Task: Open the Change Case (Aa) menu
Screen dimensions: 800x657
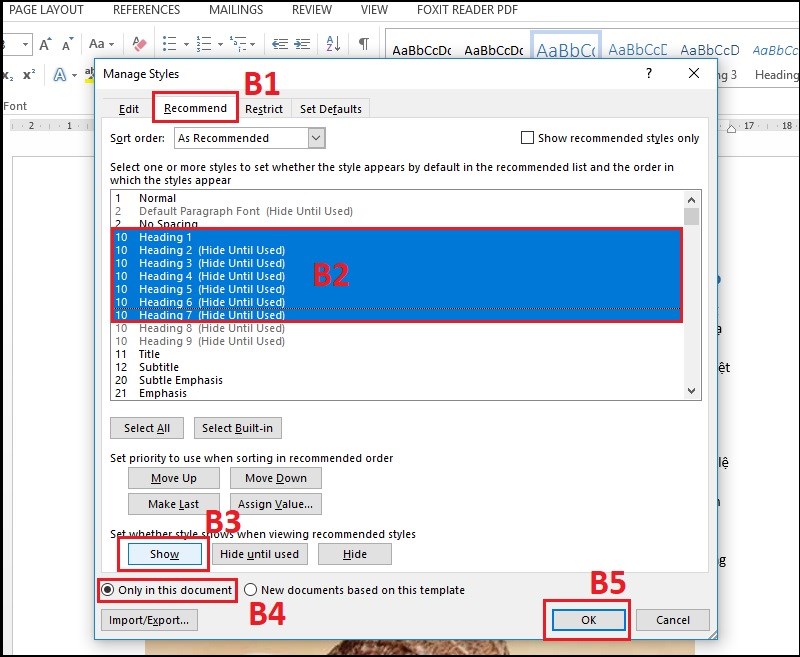Action: pos(101,44)
